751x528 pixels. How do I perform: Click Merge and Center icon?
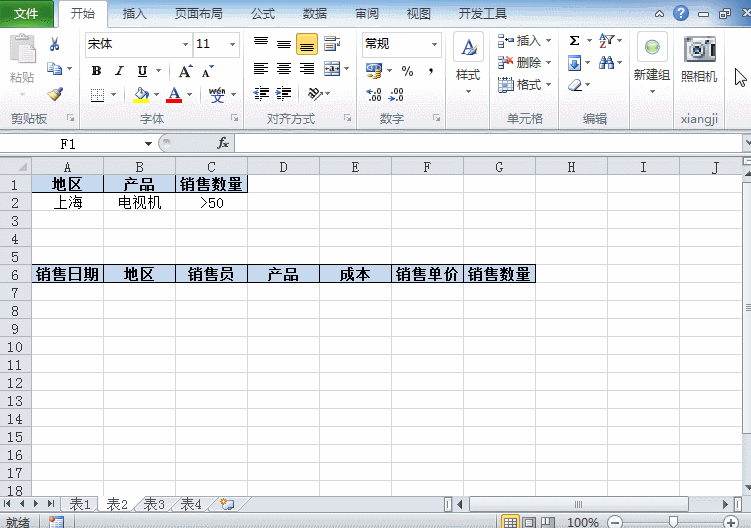pos(332,69)
